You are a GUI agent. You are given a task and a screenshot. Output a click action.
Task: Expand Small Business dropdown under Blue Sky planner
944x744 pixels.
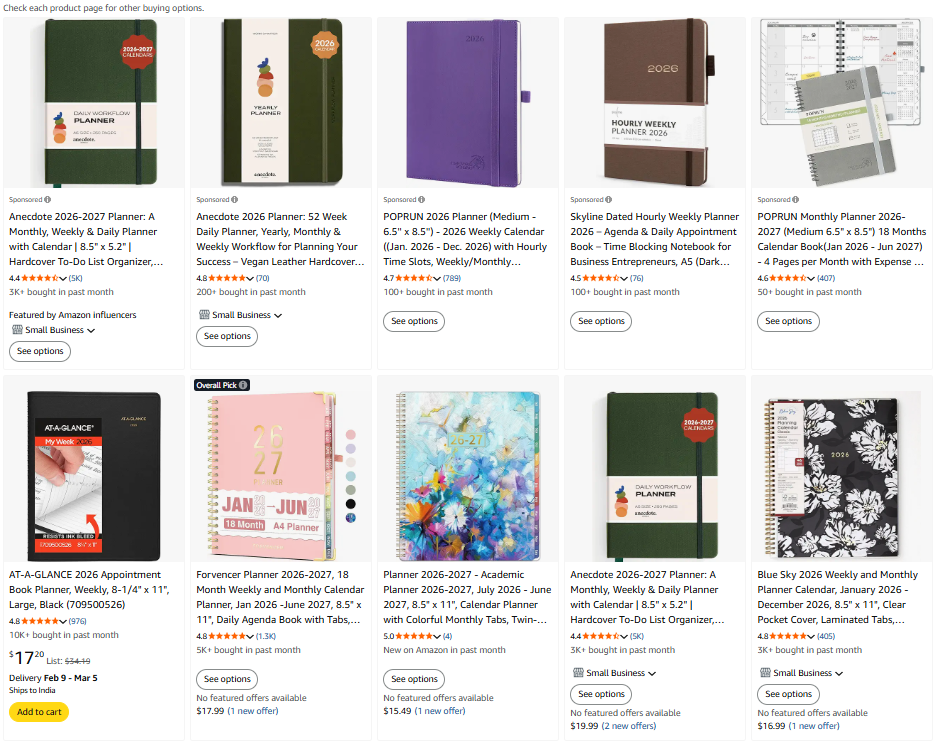tap(840, 674)
